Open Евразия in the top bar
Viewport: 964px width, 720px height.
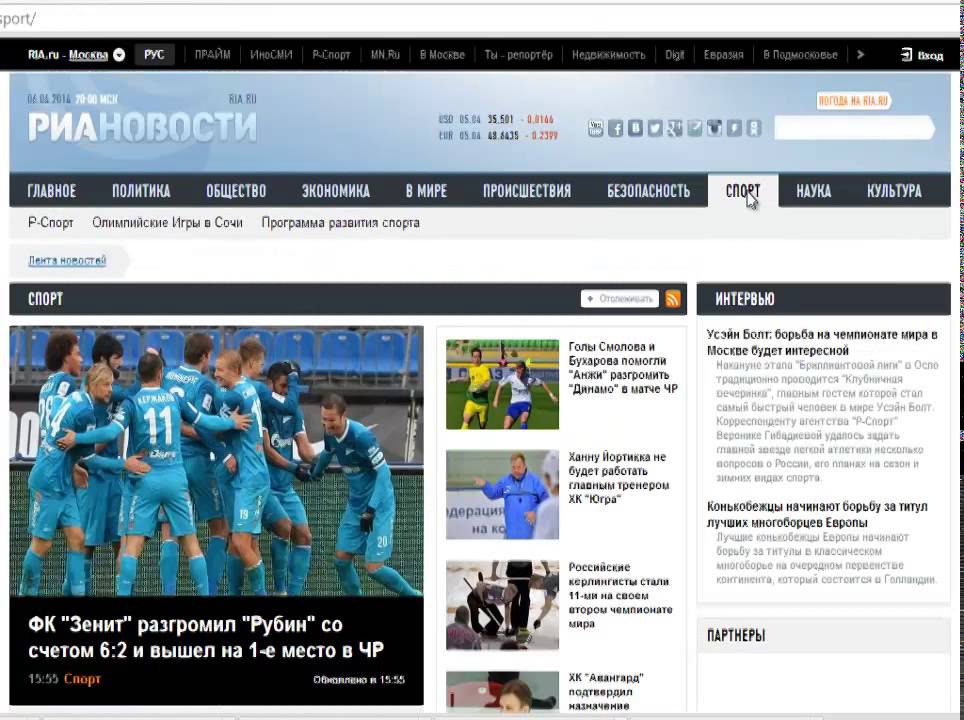pyautogui.click(x=724, y=55)
